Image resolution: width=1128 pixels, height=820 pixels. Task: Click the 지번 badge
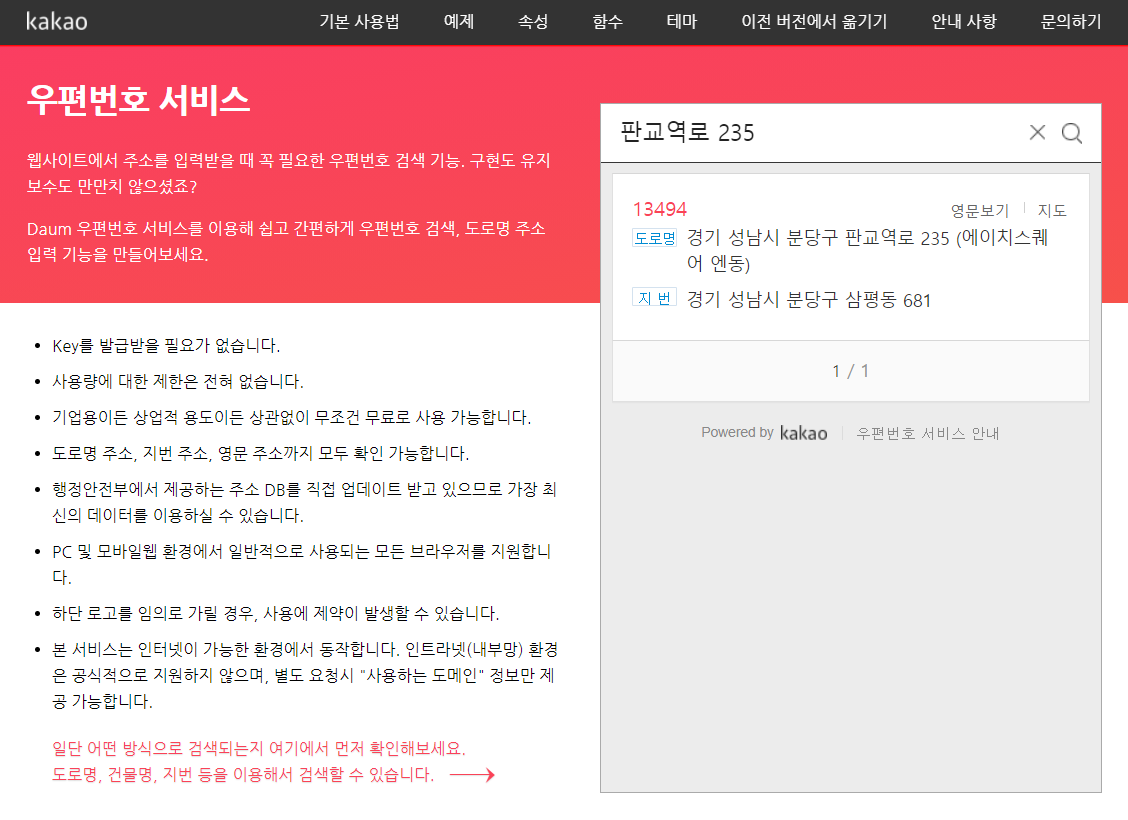654,298
